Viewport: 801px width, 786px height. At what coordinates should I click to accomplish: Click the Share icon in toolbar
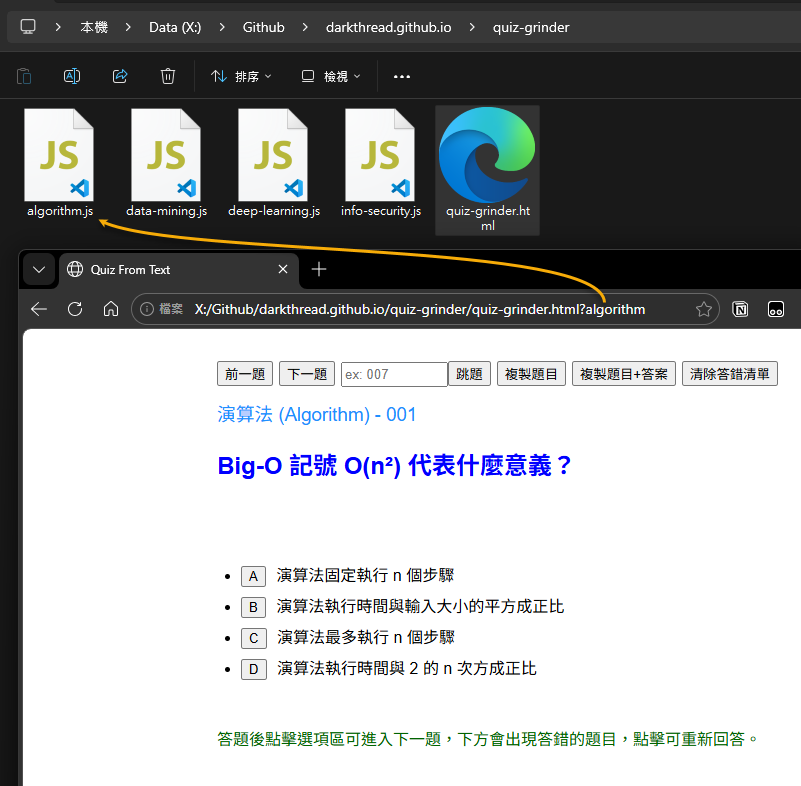point(120,76)
